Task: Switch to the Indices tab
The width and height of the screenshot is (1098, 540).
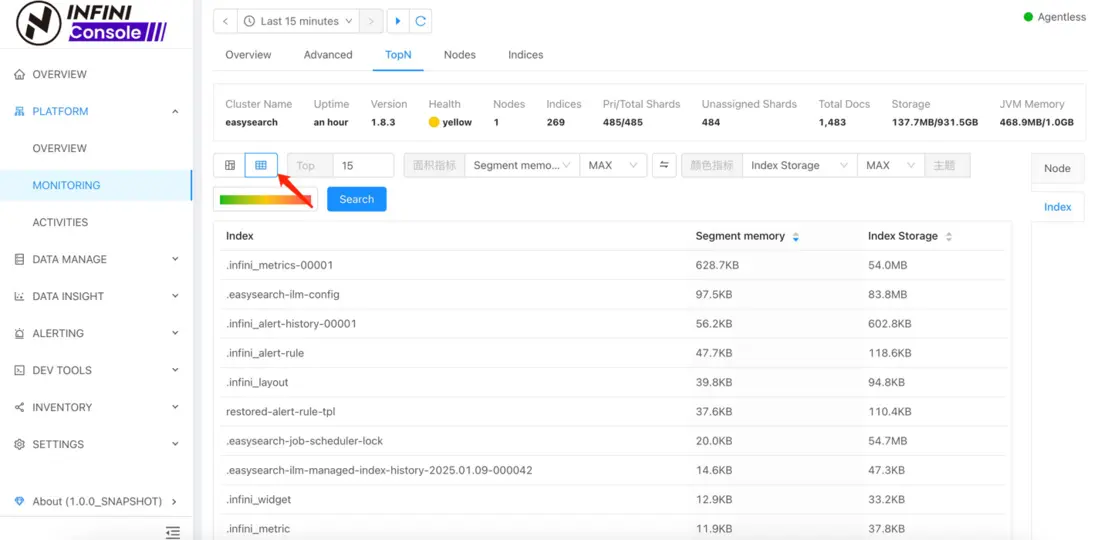Action: pos(525,55)
